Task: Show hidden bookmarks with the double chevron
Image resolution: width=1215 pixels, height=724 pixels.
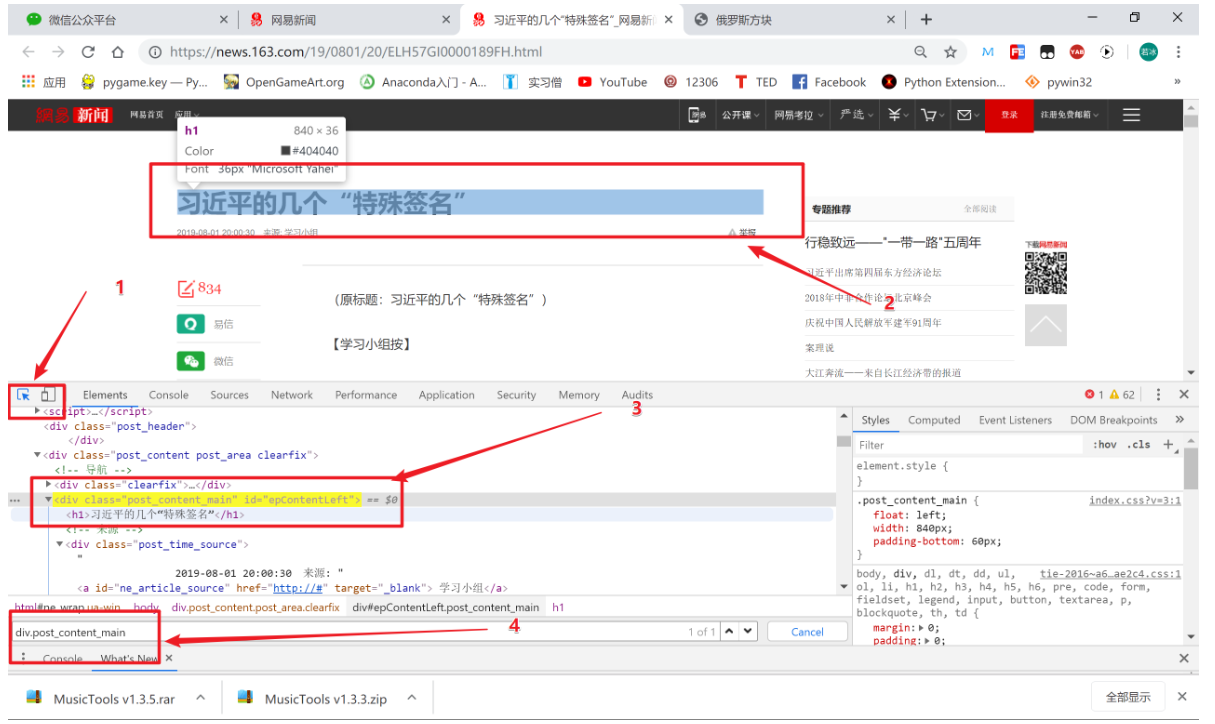Action: pyautogui.click(x=1177, y=82)
